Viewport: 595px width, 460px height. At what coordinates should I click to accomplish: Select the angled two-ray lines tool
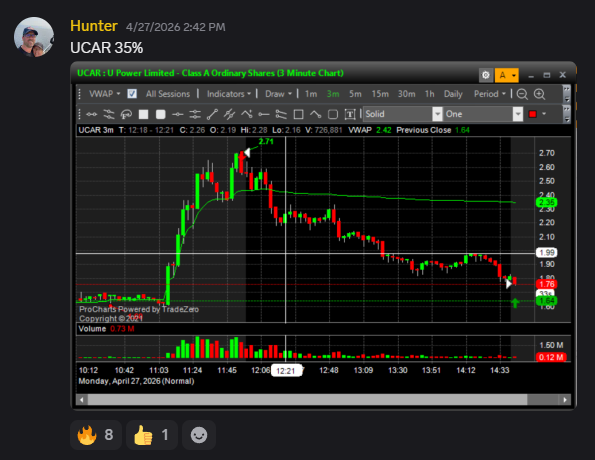pyautogui.click(x=281, y=114)
